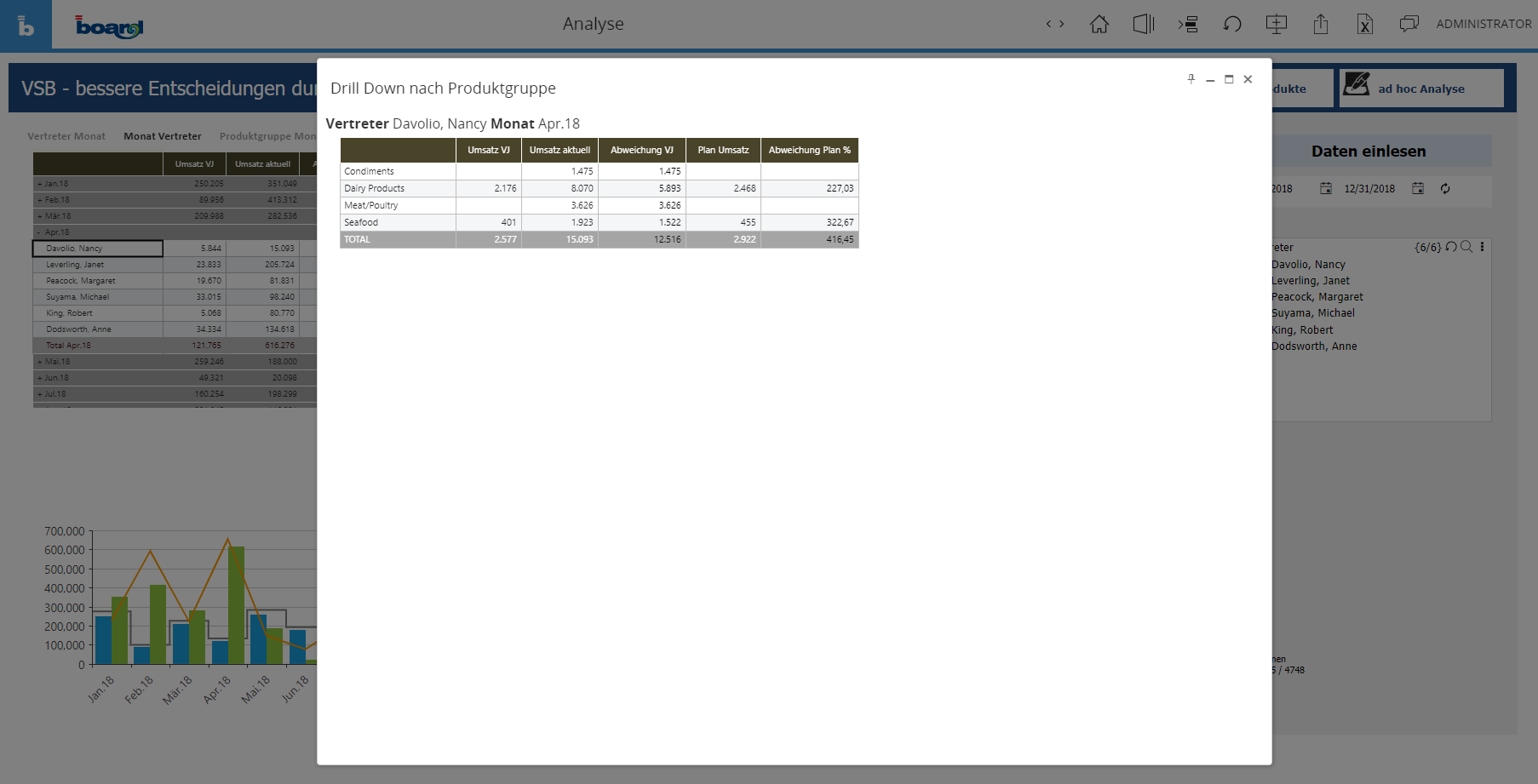
Task: Select Dodsworth, Anne in the selector list
Action: [1314, 346]
